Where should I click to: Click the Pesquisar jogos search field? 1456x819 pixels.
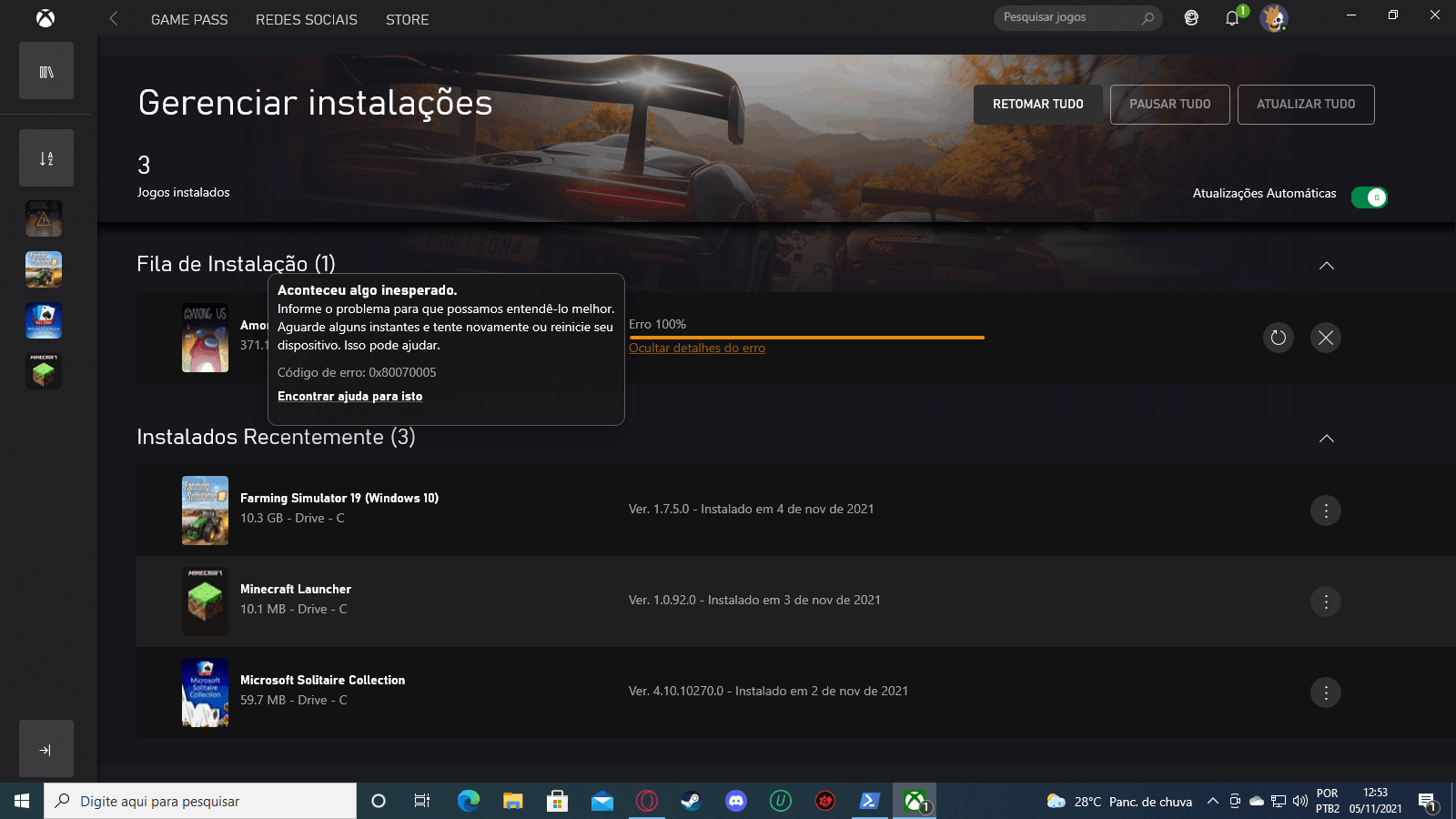[1078, 17]
